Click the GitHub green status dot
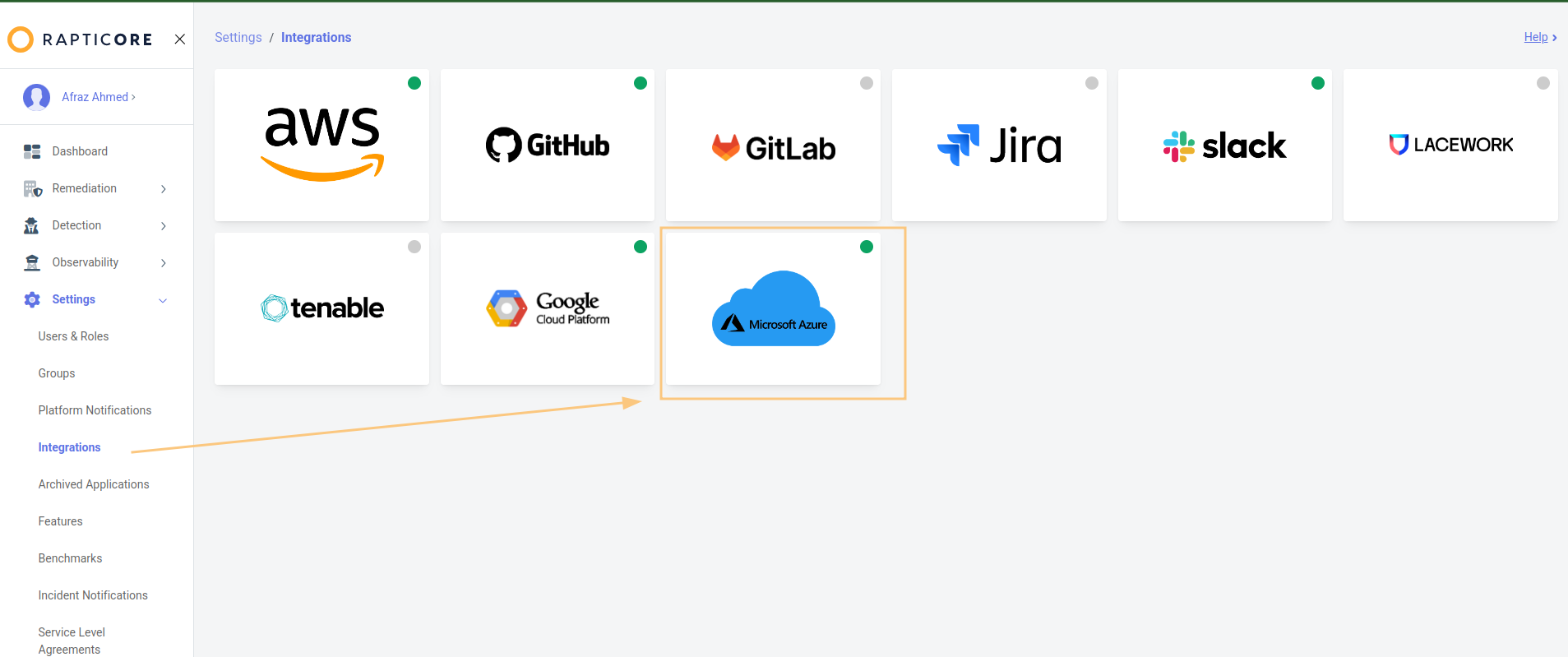Viewport: 1568px width, 657px height. coord(641,83)
